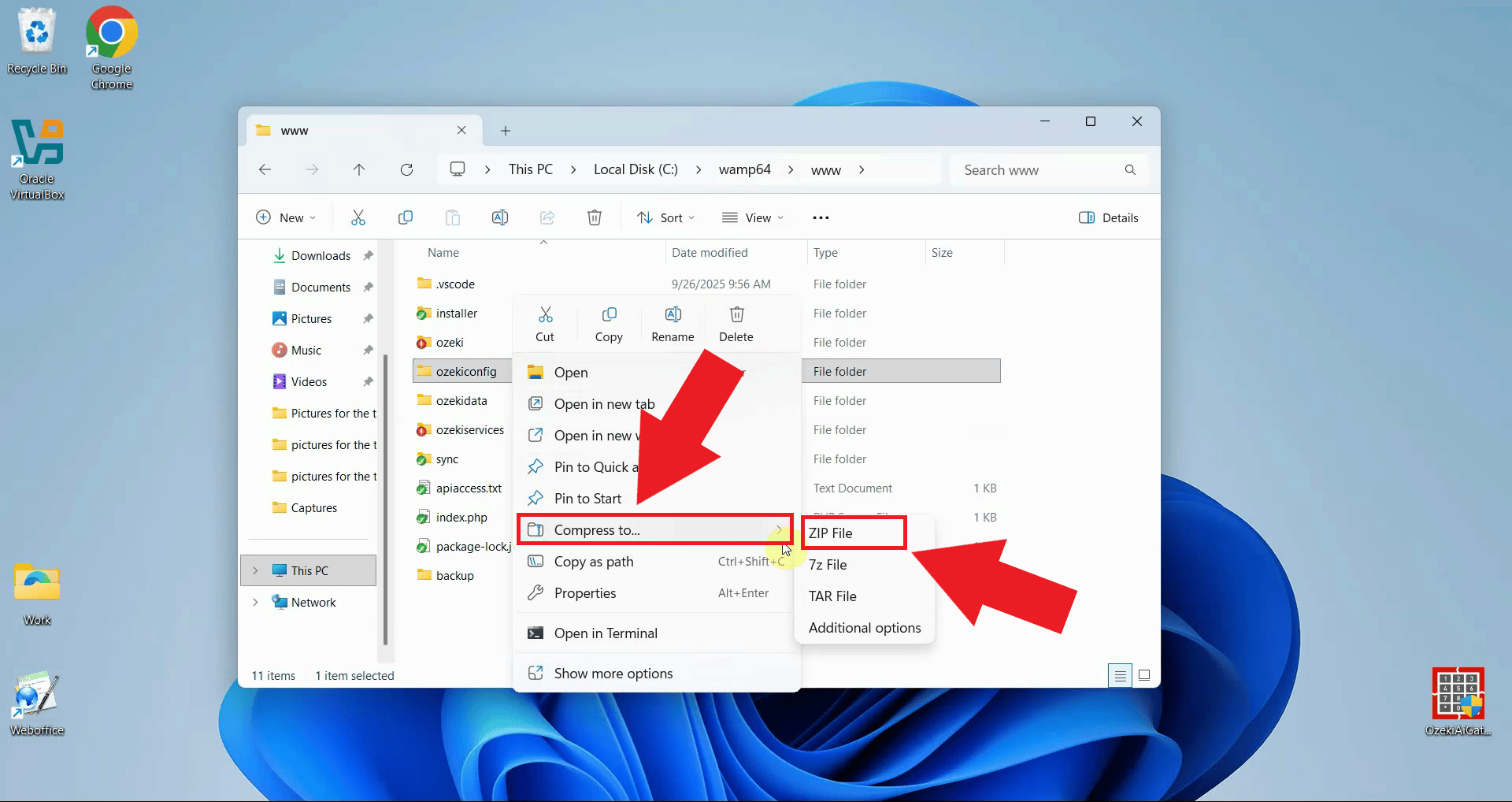Click the Delete trash icon in the toolbar
Viewport: 1512px width, 802px height.
click(x=736, y=322)
